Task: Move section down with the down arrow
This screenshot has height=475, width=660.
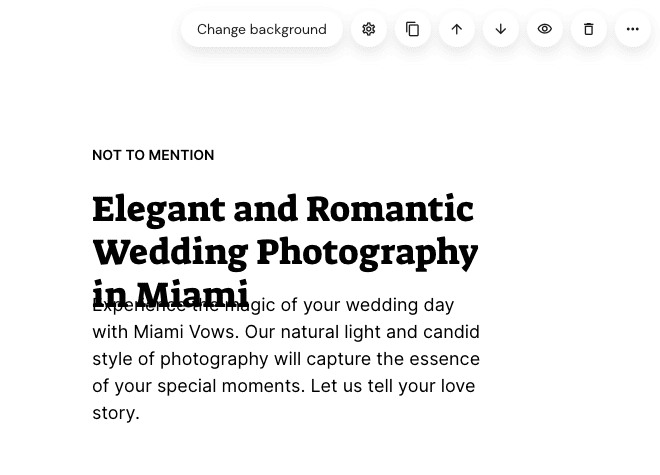Action: click(500, 29)
